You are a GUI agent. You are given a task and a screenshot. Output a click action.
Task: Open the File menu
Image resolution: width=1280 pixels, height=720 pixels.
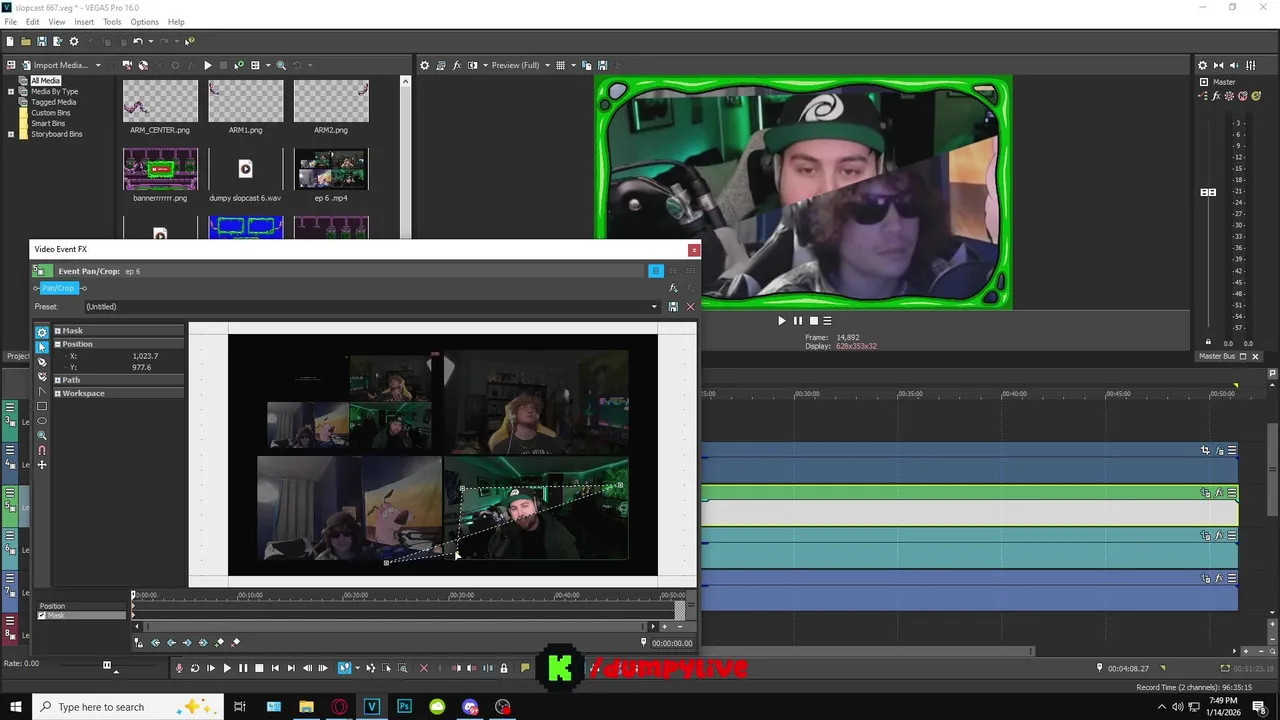coord(10,22)
